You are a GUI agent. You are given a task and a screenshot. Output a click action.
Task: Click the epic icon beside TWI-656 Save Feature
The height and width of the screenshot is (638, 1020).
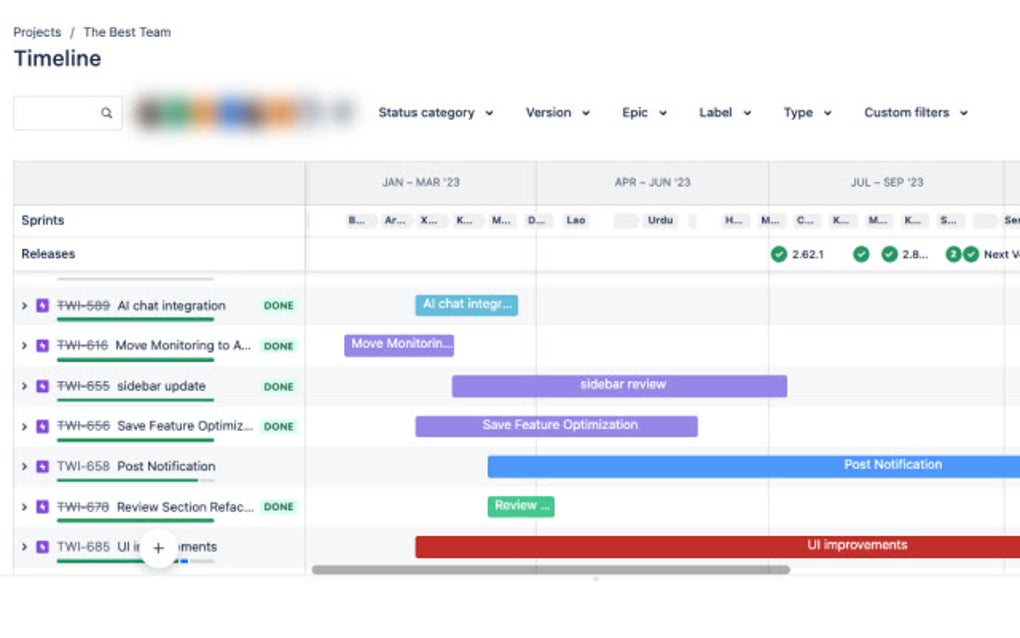(42, 426)
